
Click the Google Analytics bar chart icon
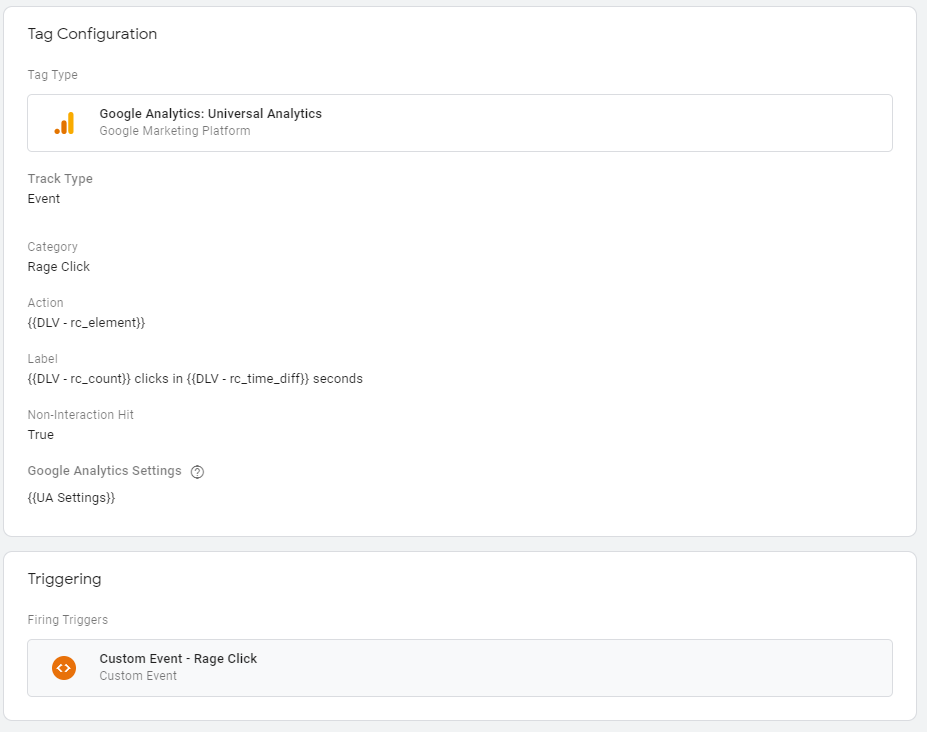pos(64,123)
